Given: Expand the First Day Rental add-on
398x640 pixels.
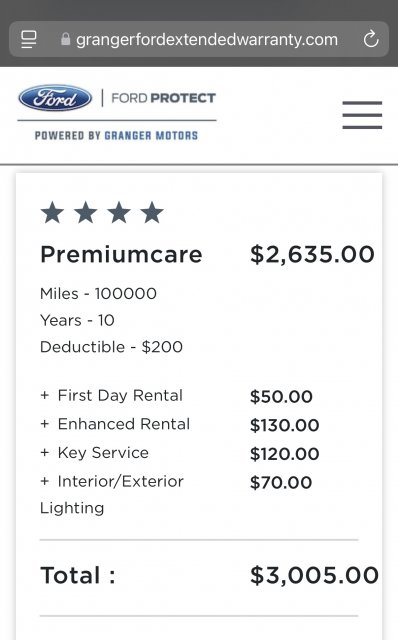Looking at the screenshot, I should [111, 396].
